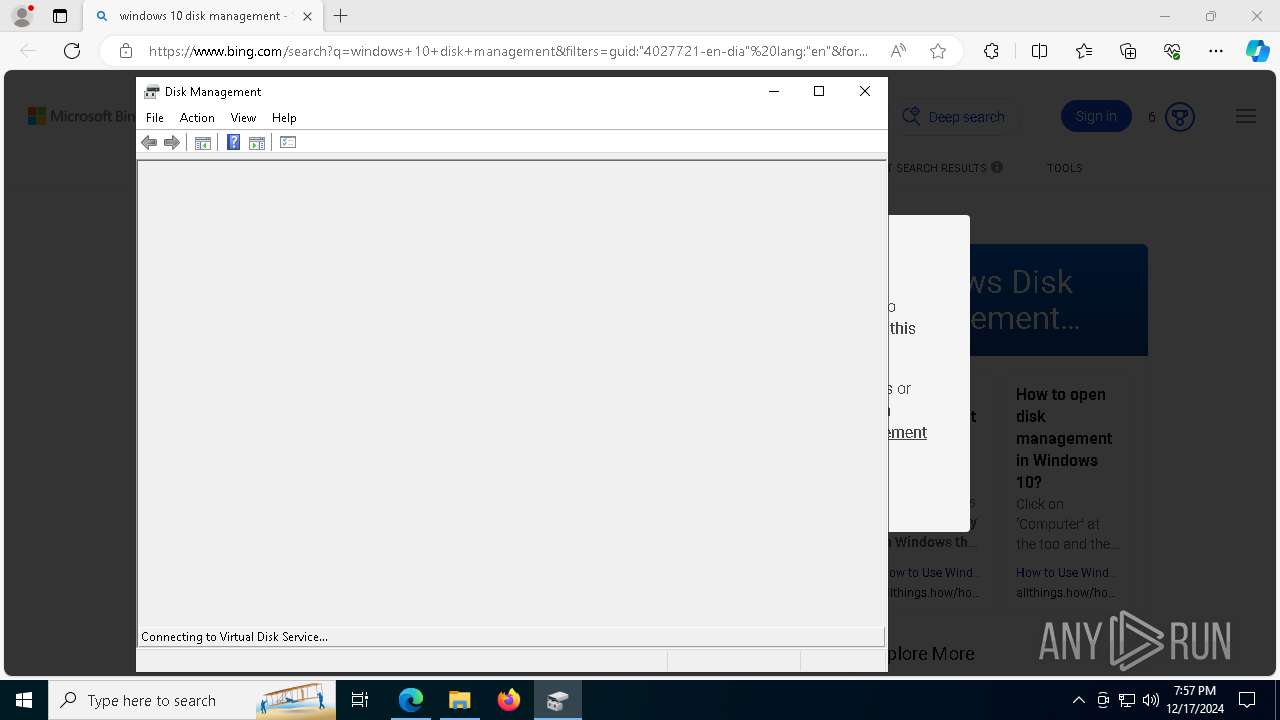Open Edge Favorites list
Image resolution: width=1280 pixels, height=720 pixels.
pyautogui.click(x=1084, y=51)
